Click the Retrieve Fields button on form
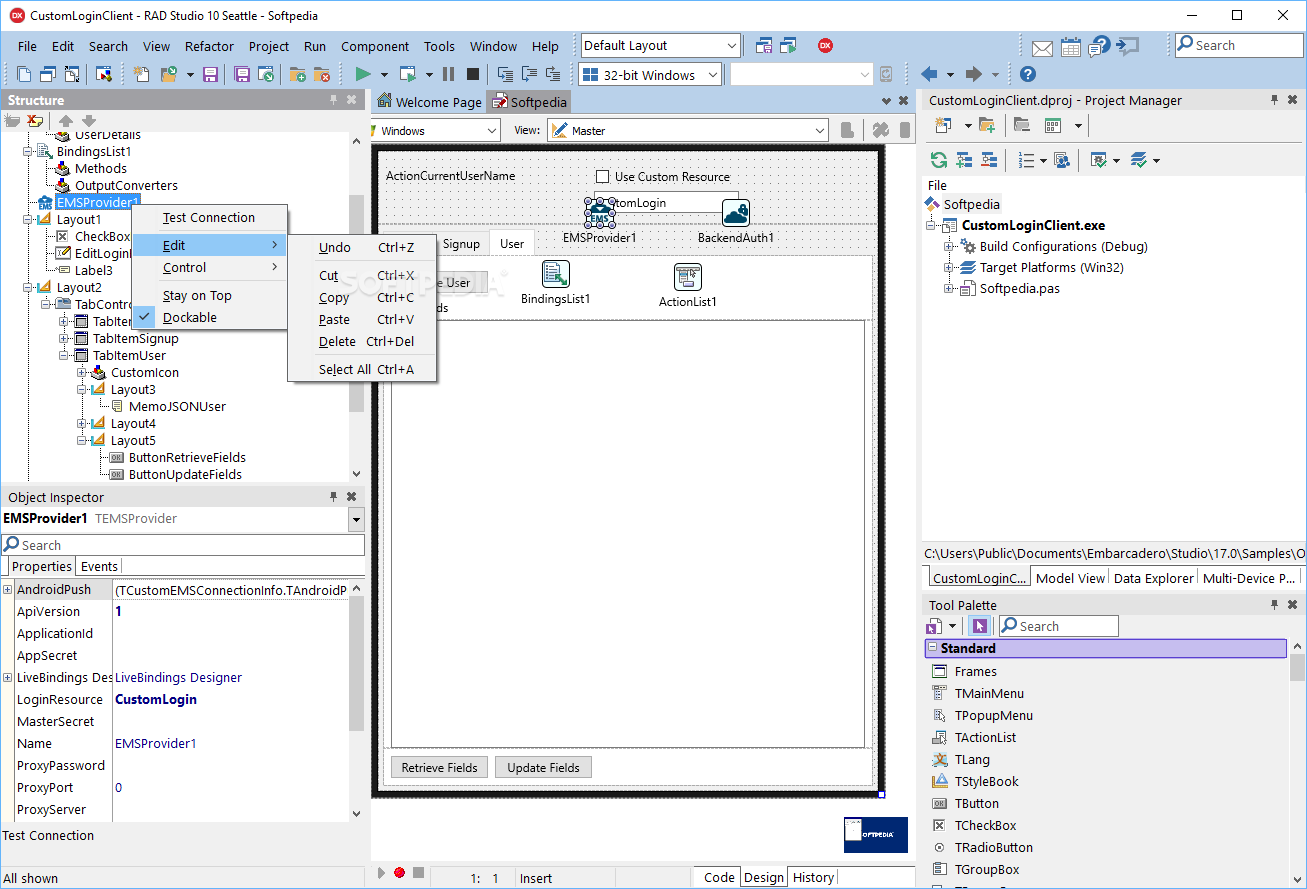The height and width of the screenshot is (889, 1307). (x=440, y=767)
